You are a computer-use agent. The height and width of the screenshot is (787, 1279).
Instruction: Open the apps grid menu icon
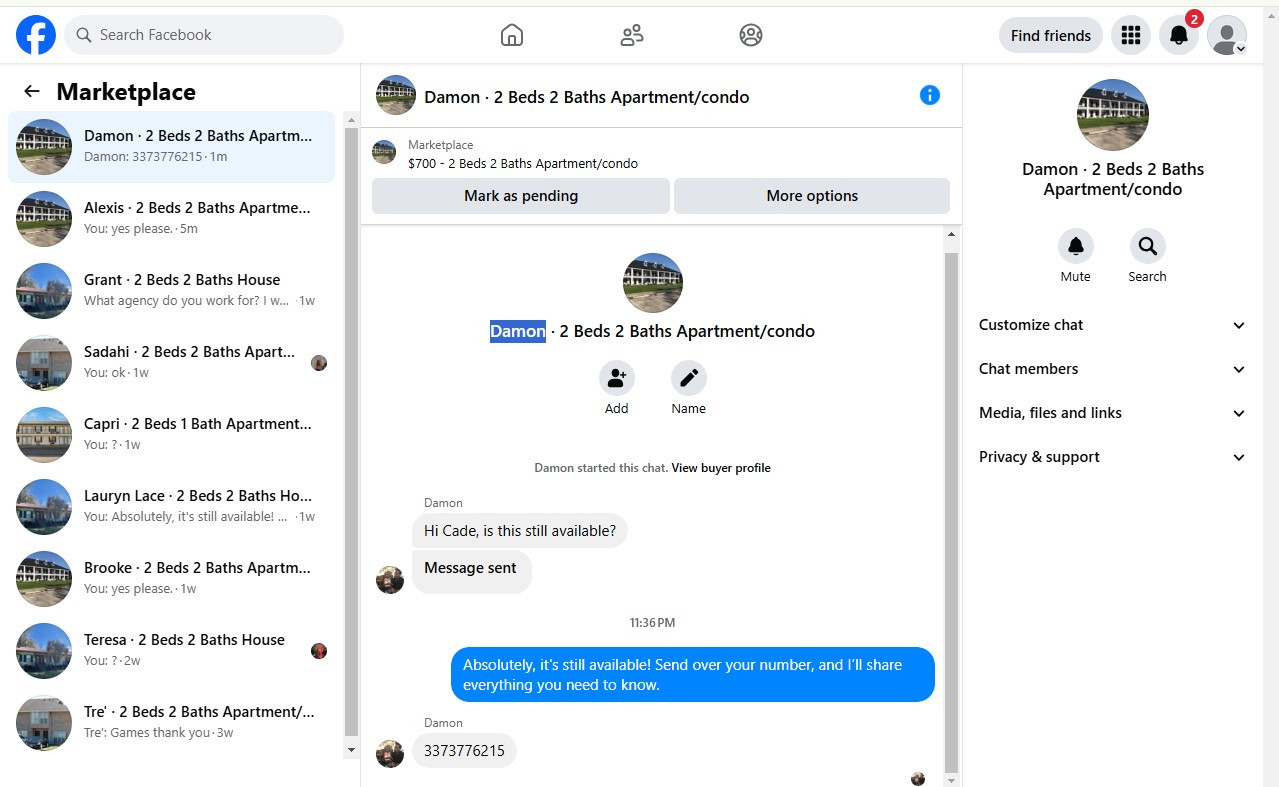coord(1131,35)
